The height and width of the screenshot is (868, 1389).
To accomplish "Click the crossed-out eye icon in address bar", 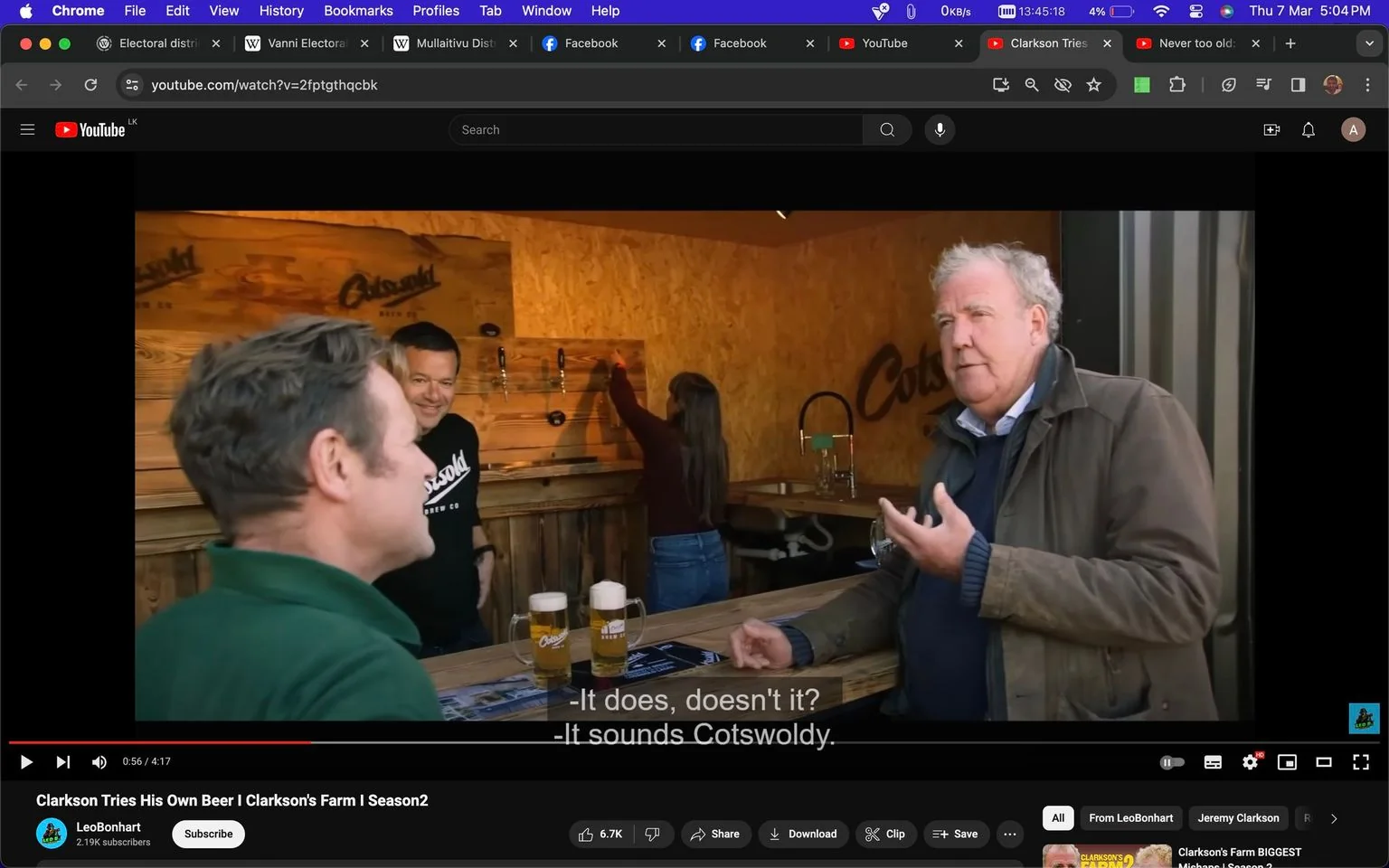I will [1063, 84].
